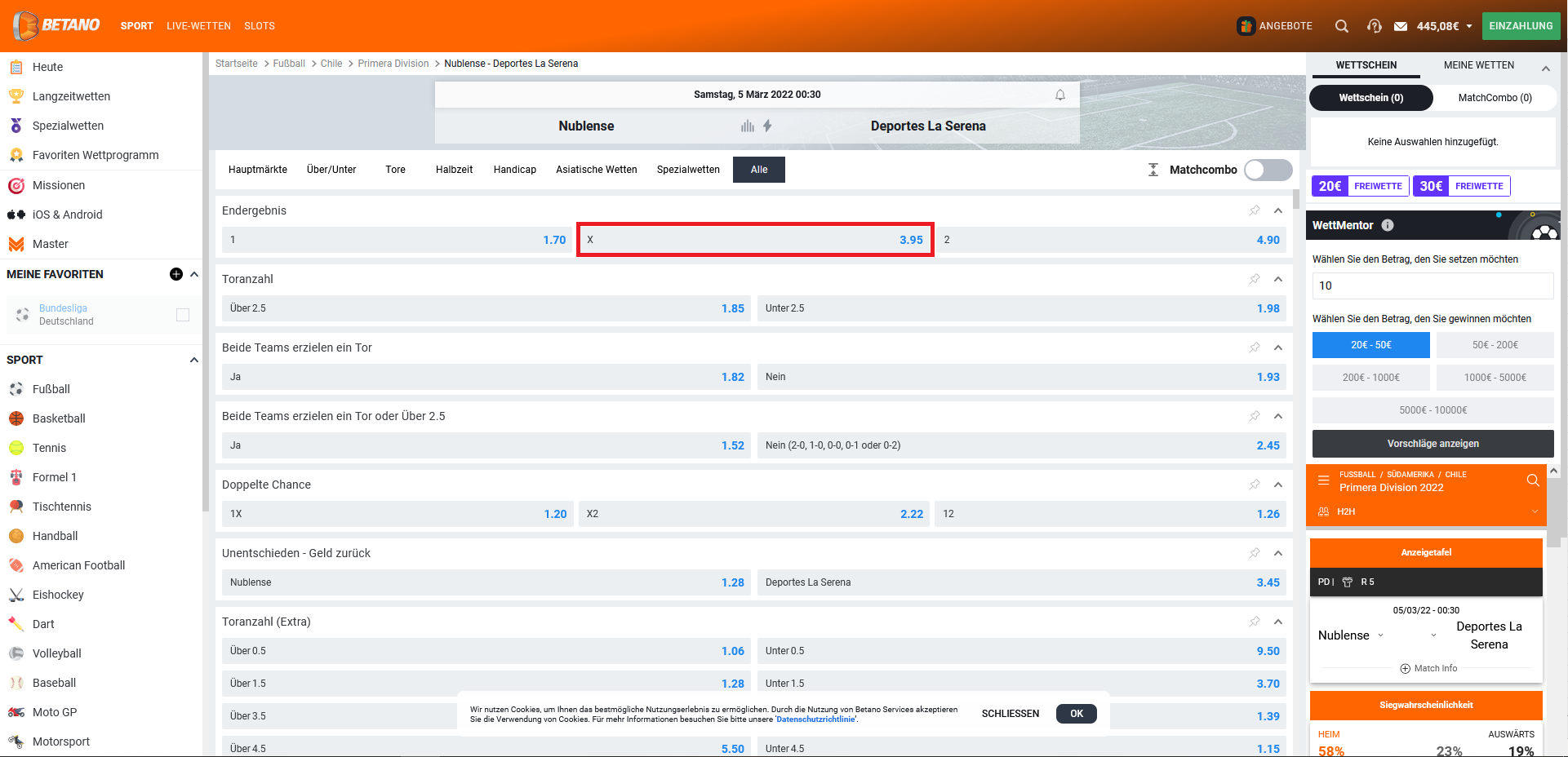The height and width of the screenshot is (757, 1568).
Task: Open the Datenschutzrichtlinie link
Action: point(815,719)
